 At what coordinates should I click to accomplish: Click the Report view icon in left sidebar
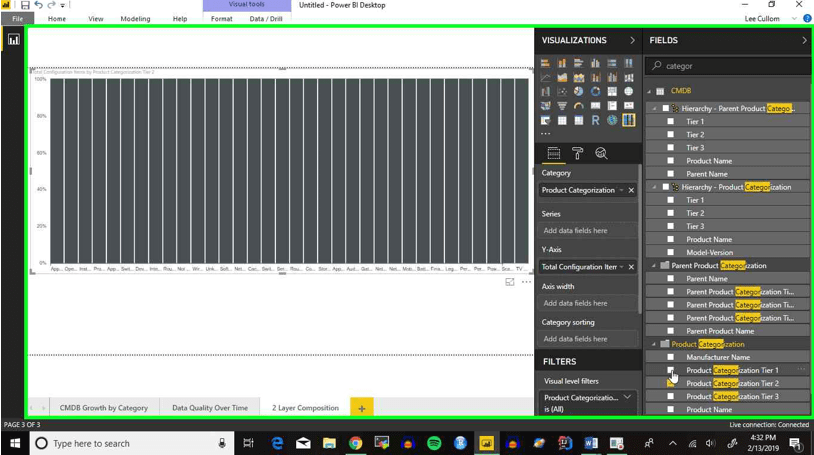point(13,39)
